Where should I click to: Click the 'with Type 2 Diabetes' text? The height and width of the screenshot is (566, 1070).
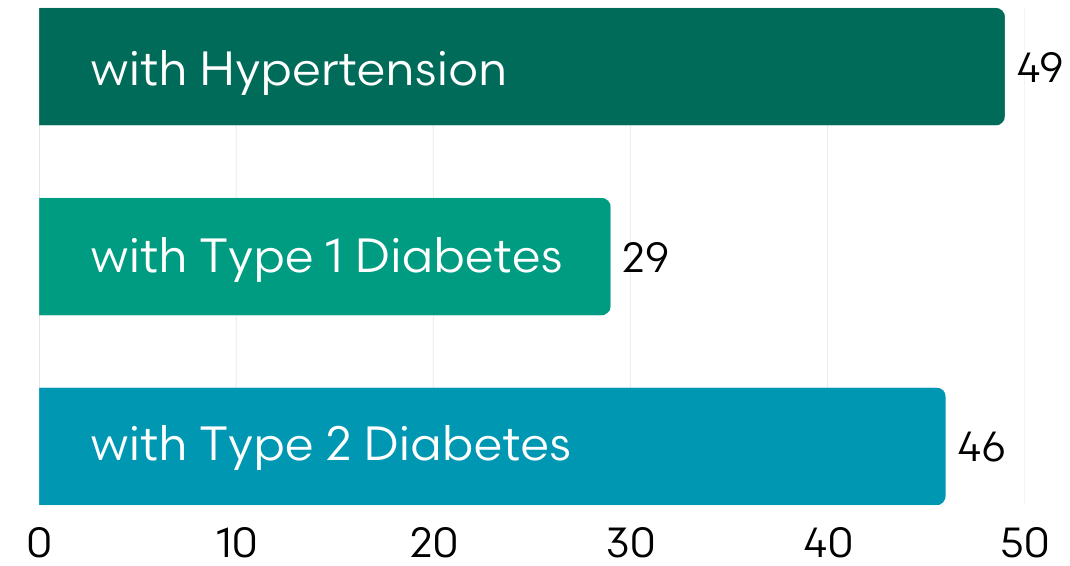pyautogui.click(x=330, y=445)
